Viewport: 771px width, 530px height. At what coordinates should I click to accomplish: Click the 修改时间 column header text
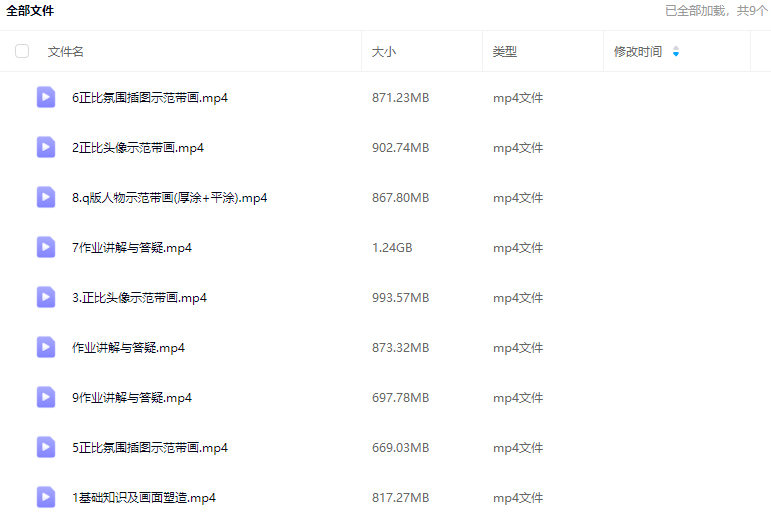click(x=638, y=52)
